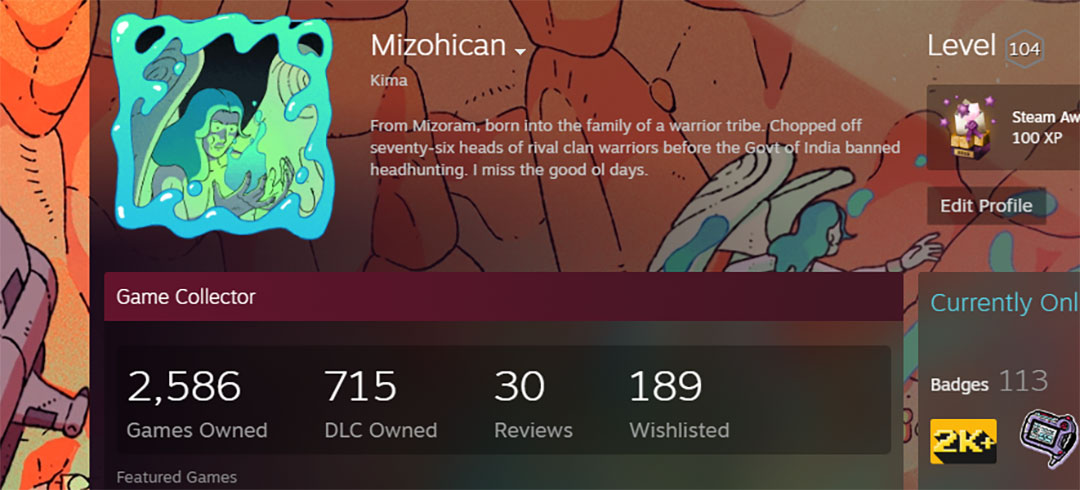Open the 2,586 Games Owned list
This screenshot has height=490, width=1080.
(x=197, y=404)
